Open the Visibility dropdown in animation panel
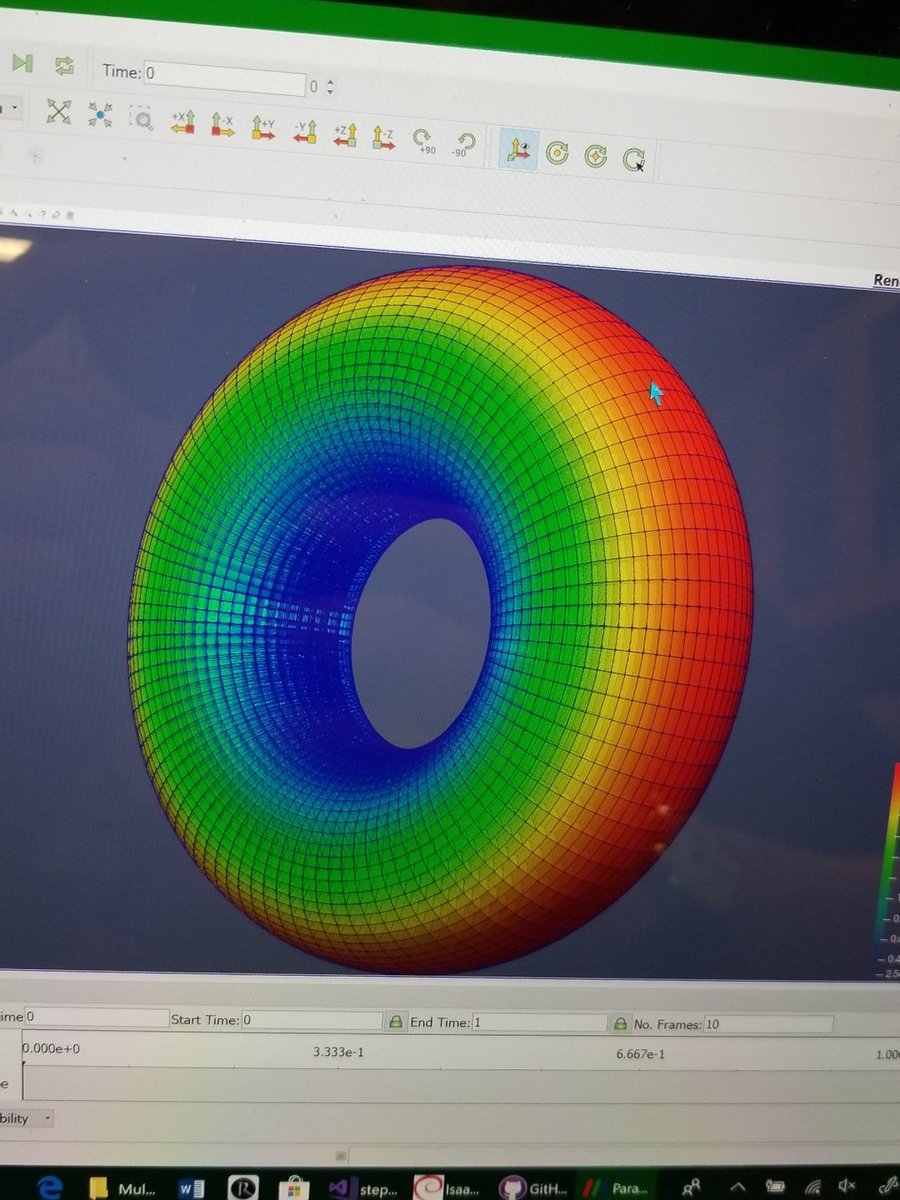The height and width of the screenshot is (1200, 900). coord(27,1119)
